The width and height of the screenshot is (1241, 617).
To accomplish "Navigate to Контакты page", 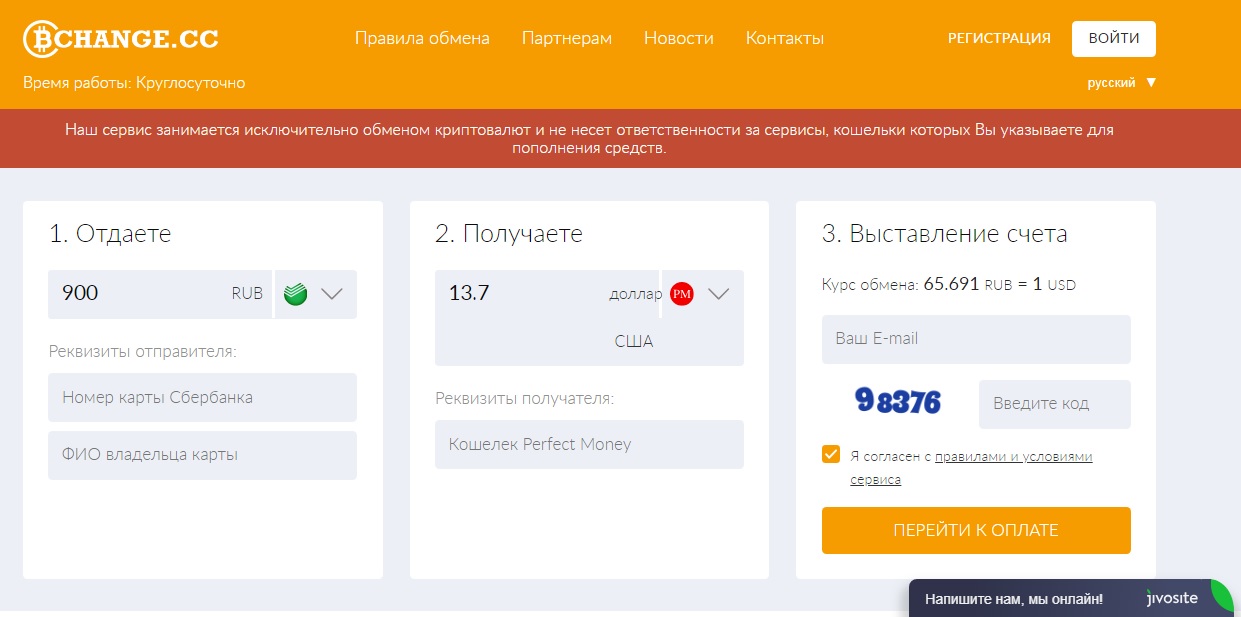I will click(x=784, y=39).
